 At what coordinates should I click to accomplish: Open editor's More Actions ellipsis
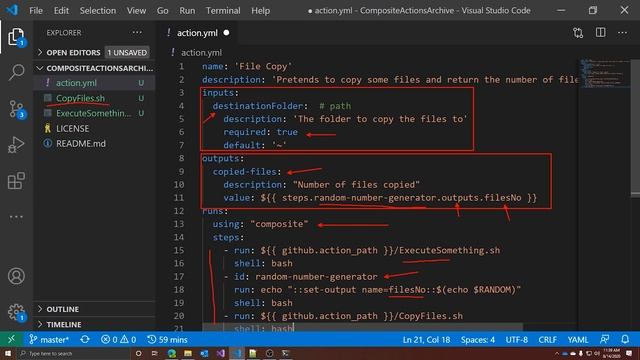pos(622,32)
